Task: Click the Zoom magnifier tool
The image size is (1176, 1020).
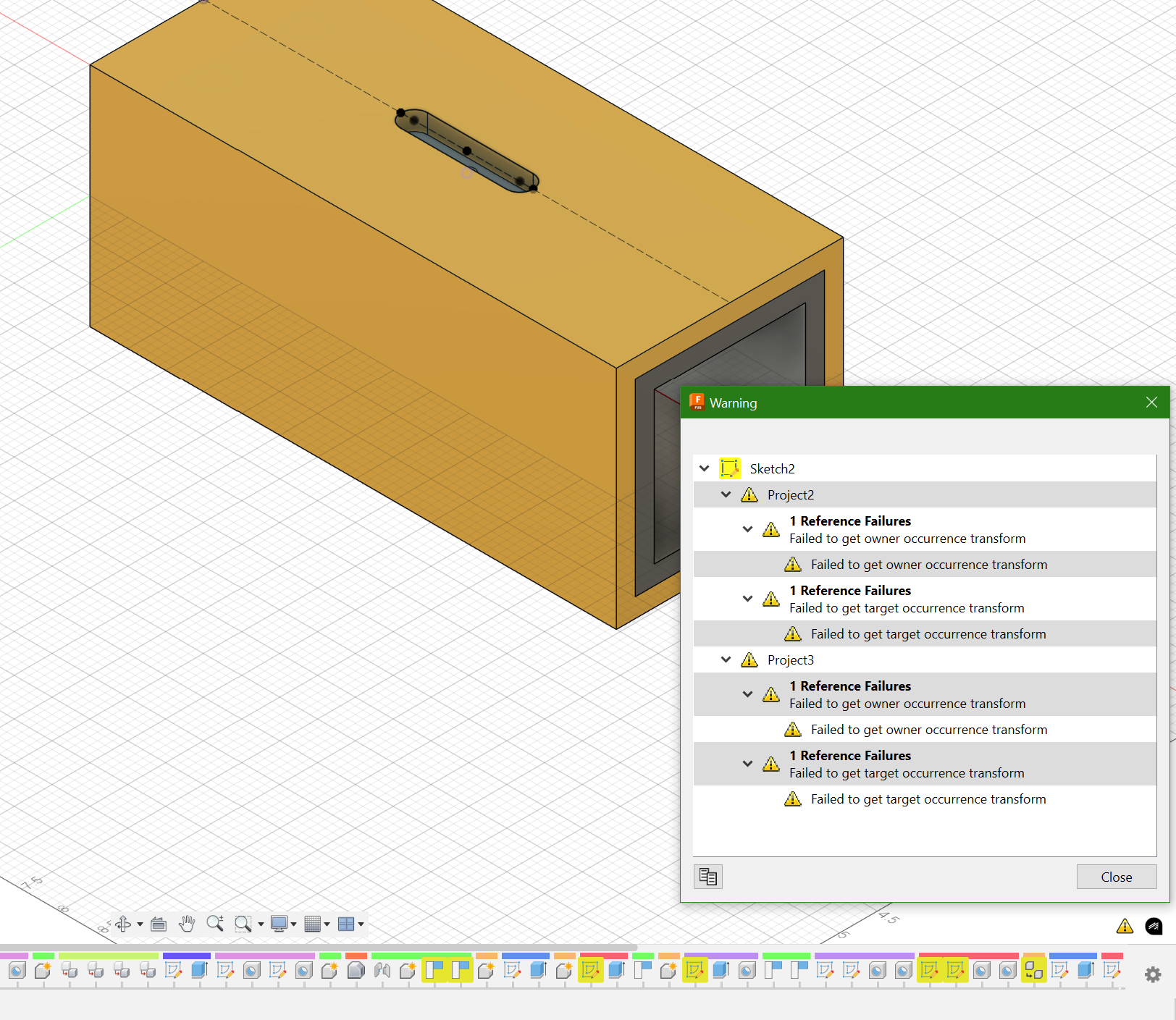Action: 215,924
